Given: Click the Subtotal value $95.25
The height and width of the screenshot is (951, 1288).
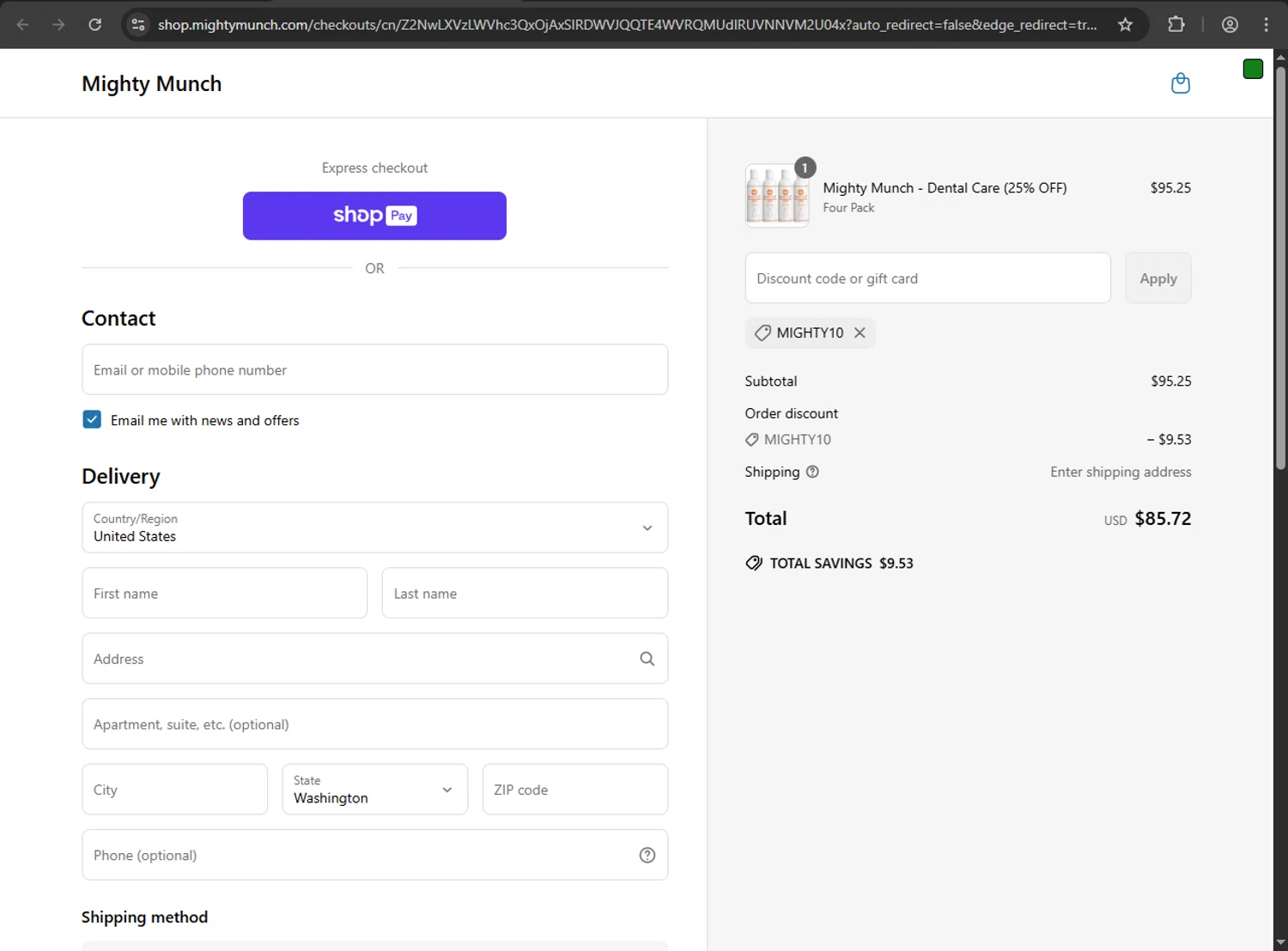Looking at the screenshot, I should (x=1171, y=381).
